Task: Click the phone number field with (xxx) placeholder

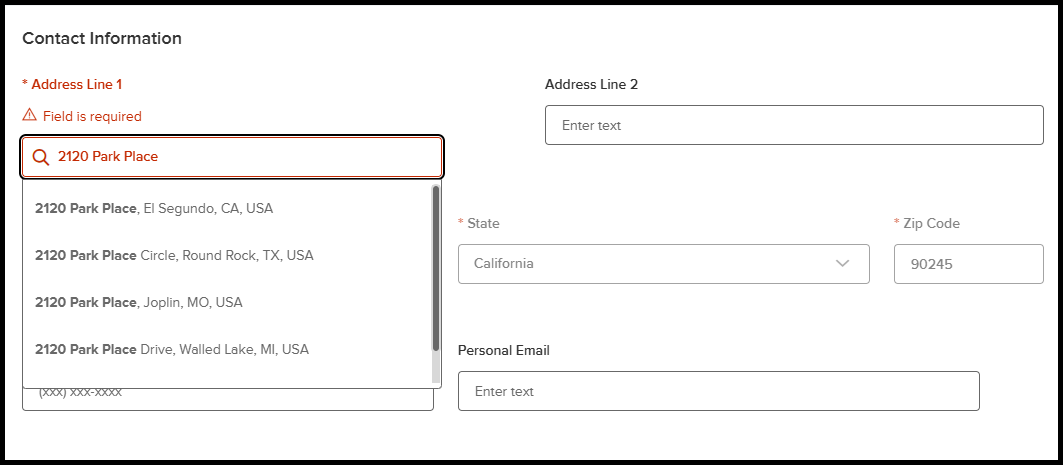Action: pos(227,399)
